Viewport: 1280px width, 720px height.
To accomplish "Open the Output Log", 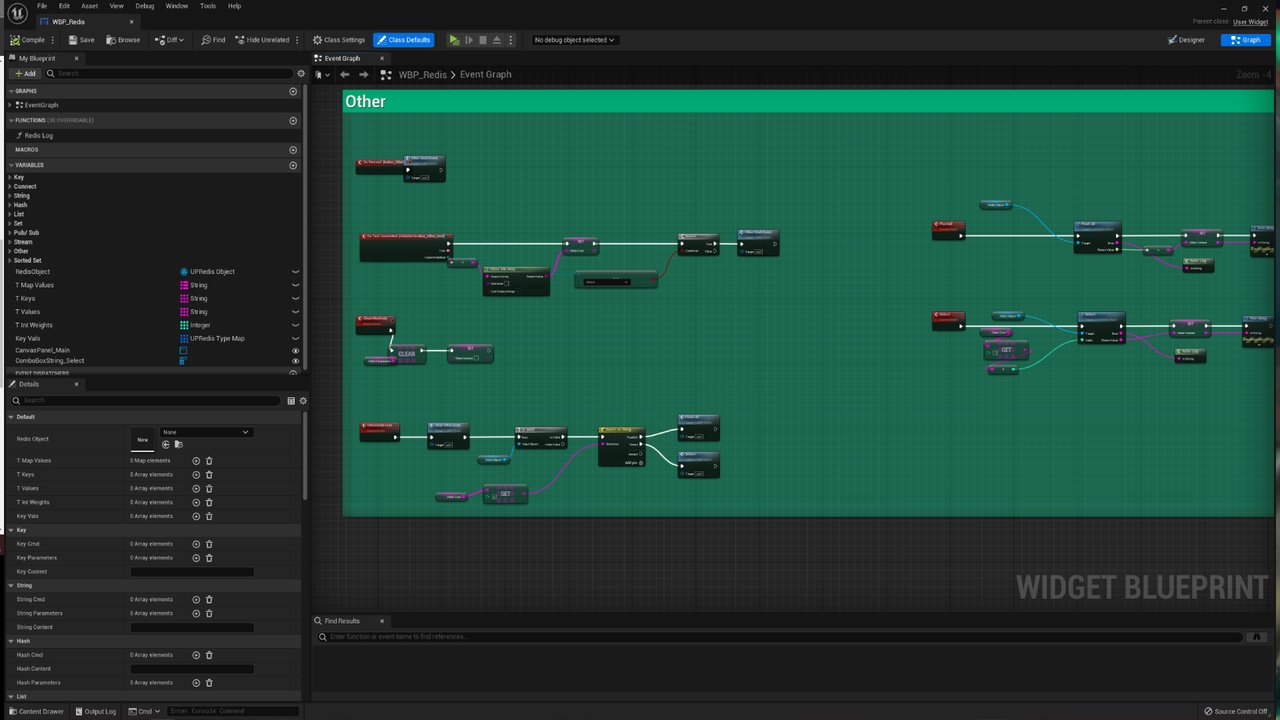I will point(96,711).
